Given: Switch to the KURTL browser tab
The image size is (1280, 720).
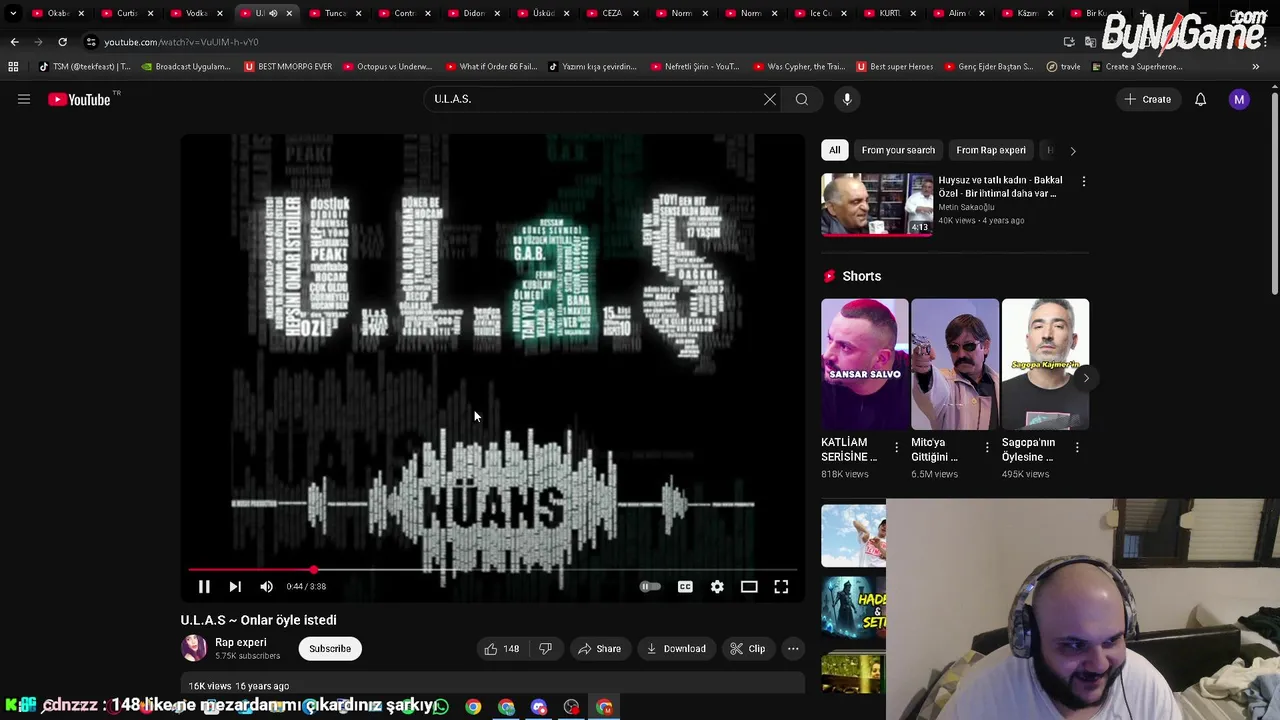Looking at the screenshot, I should click(x=889, y=13).
